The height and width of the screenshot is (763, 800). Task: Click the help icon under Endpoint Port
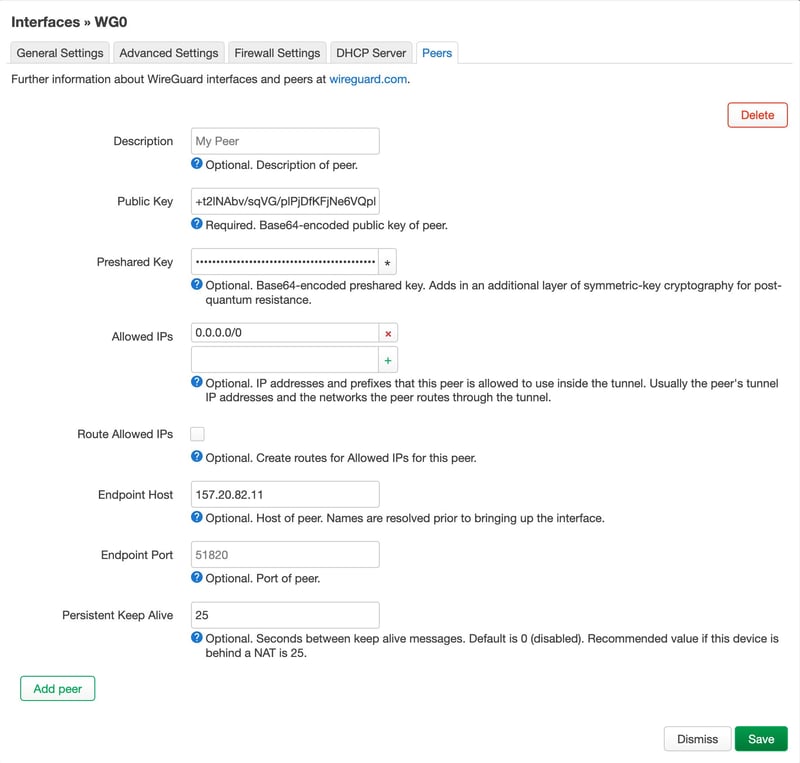tap(197, 578)
